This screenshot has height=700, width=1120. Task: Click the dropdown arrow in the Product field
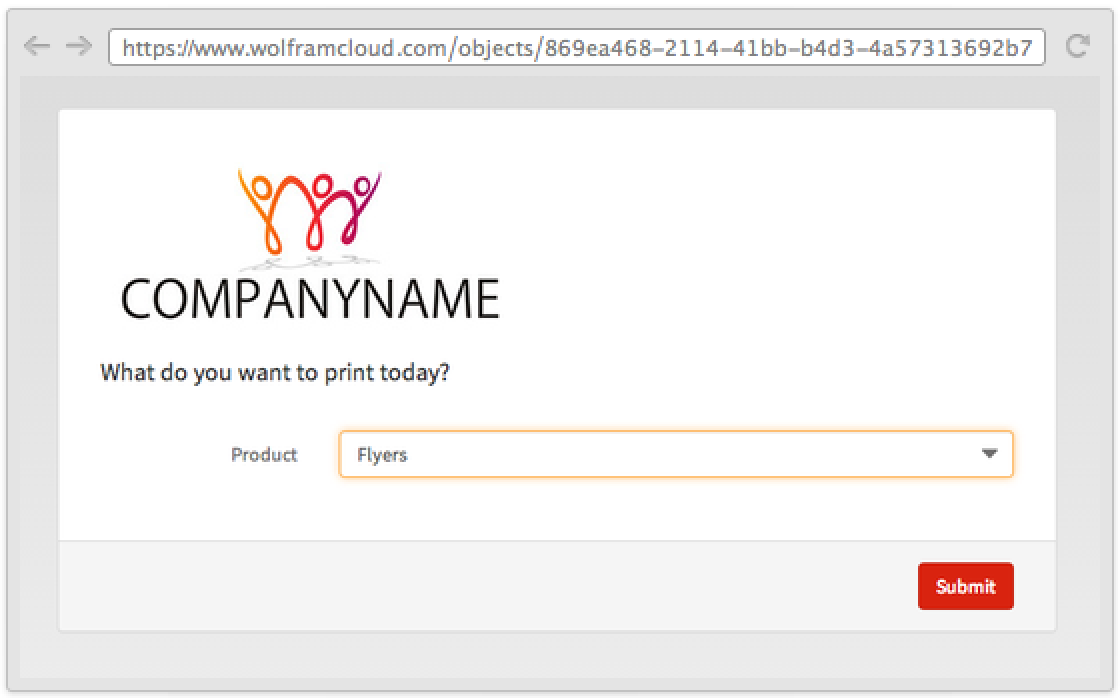point(989,454)
